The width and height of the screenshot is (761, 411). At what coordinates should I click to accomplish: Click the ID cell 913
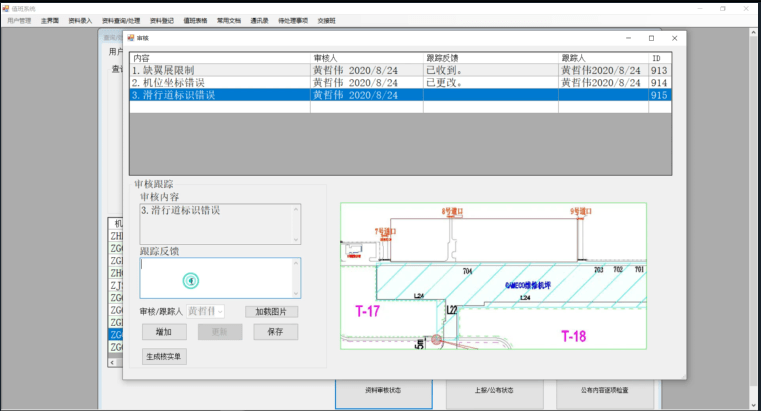click(x=660, y=70)
